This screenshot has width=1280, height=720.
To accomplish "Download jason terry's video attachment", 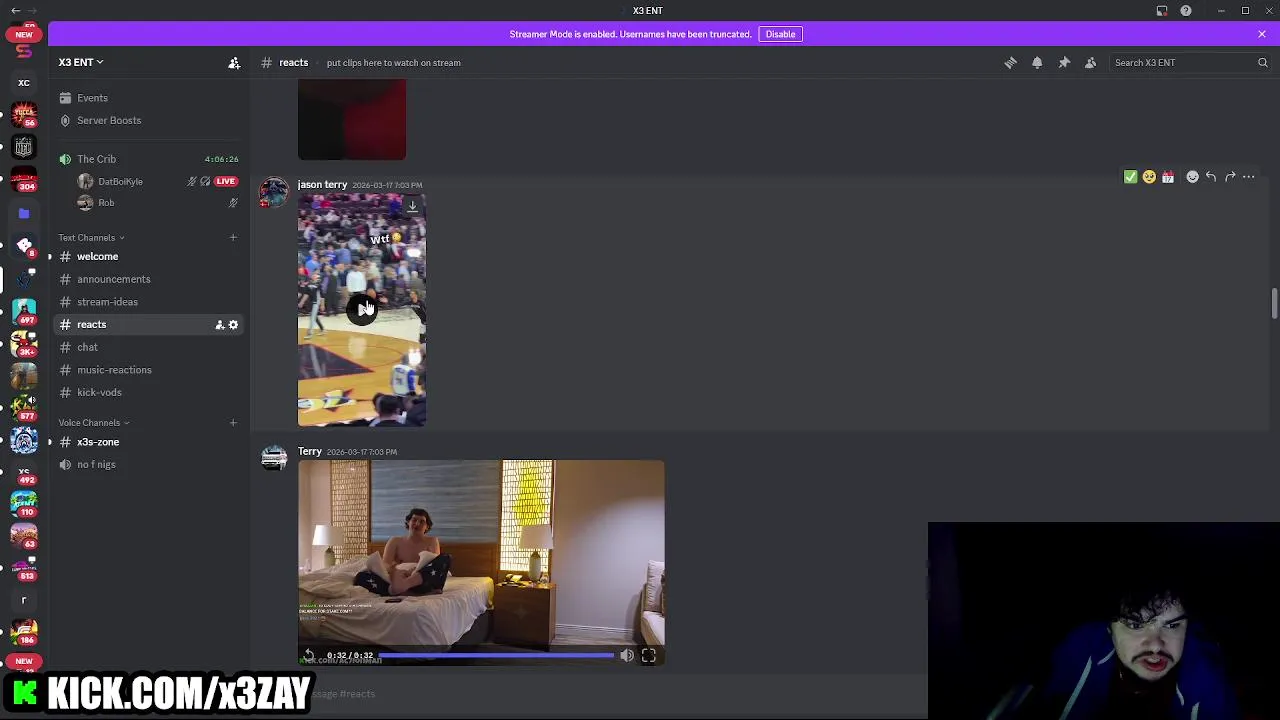I will click(x=412, y=206).
